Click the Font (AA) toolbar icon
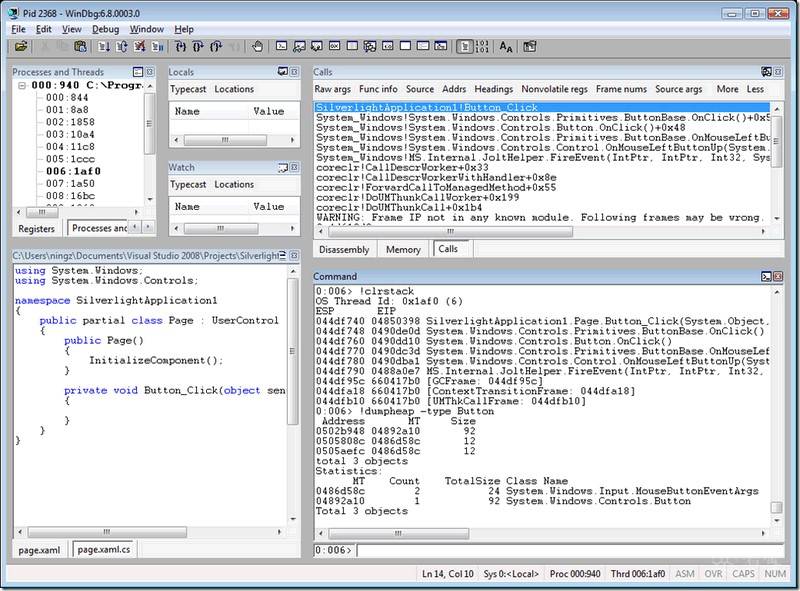Image resolution: width=800 pixels, height=591 pixels. [506, 47]
